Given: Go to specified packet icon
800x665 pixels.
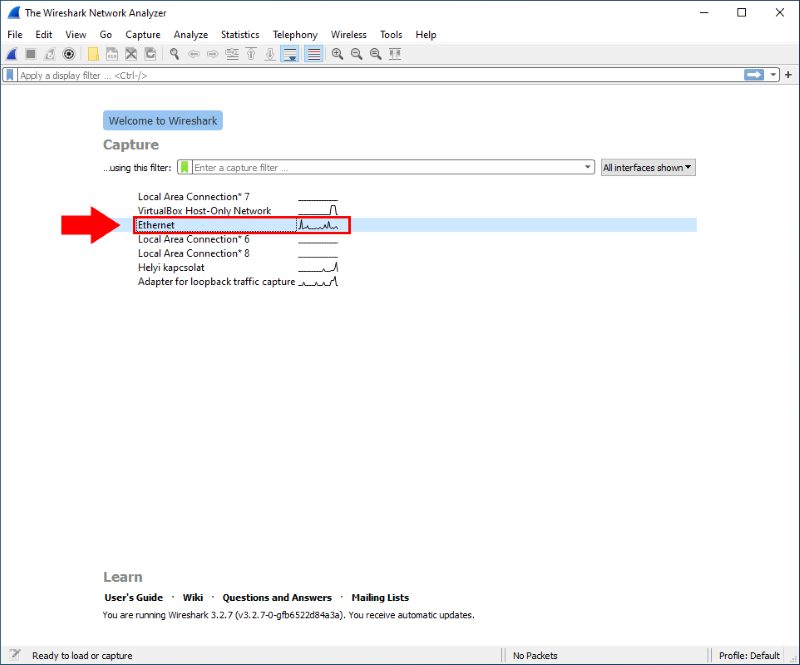Looking at the screenshot, I should 232,54.
